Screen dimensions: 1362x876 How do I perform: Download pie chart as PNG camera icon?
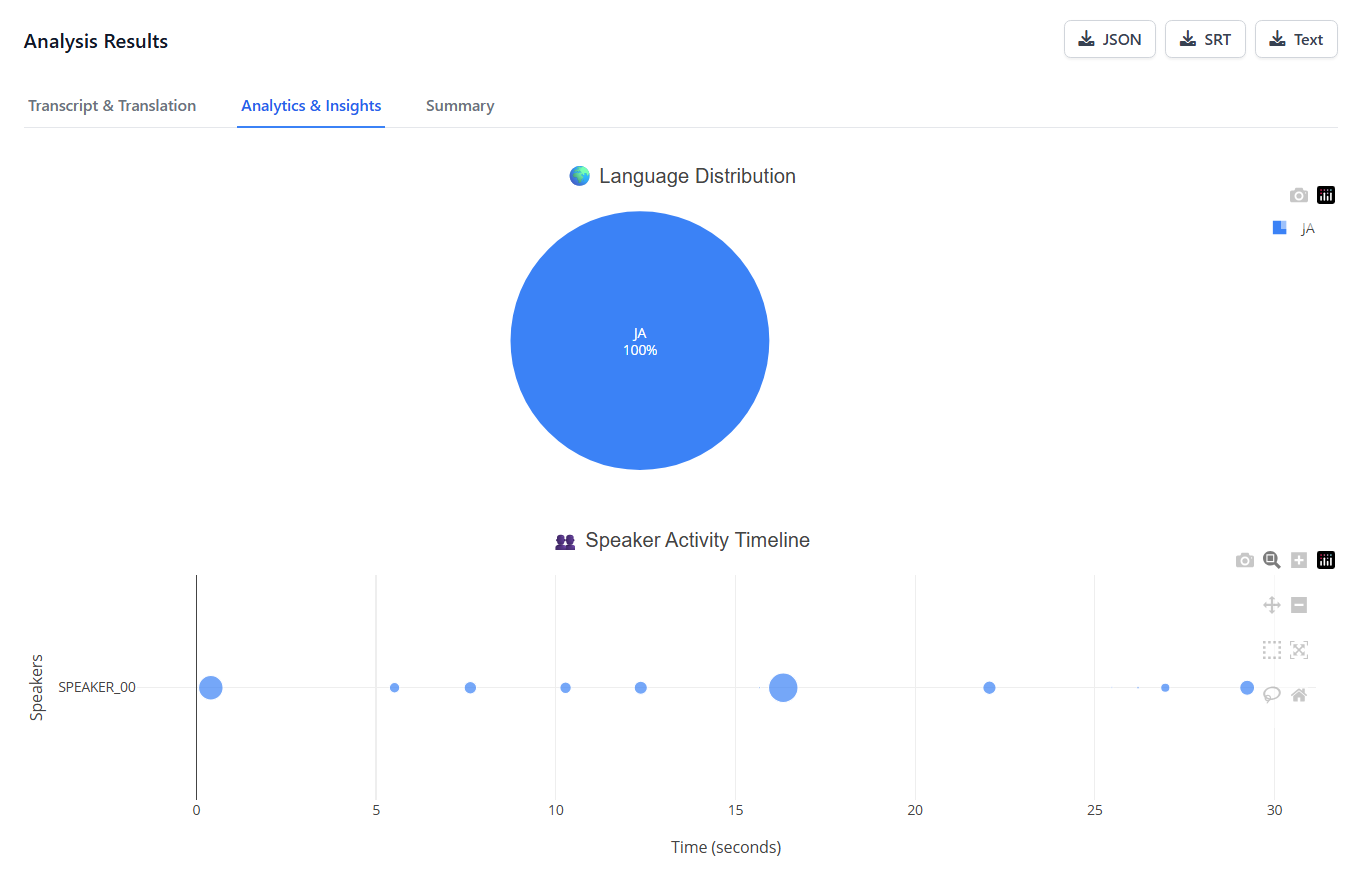point(1298,195)
